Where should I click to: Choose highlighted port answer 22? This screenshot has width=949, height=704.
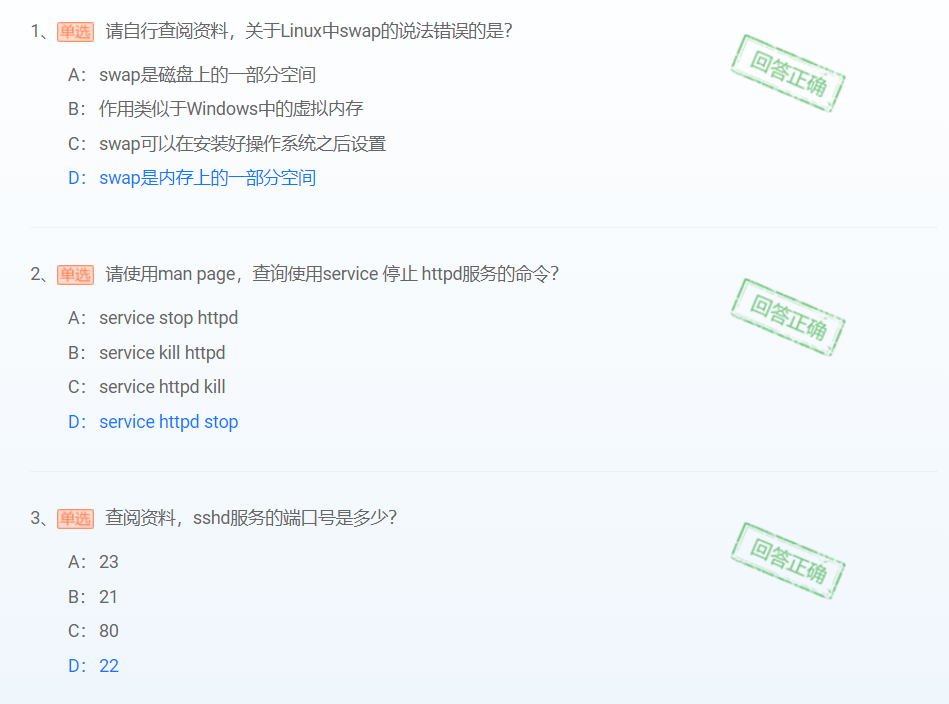tap(93, 666)
